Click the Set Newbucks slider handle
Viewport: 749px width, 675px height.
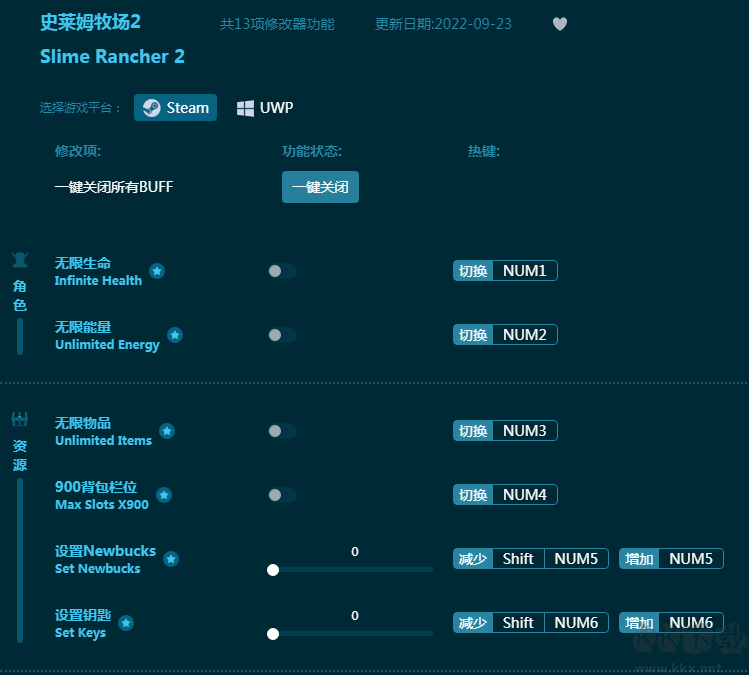[273, 570]
